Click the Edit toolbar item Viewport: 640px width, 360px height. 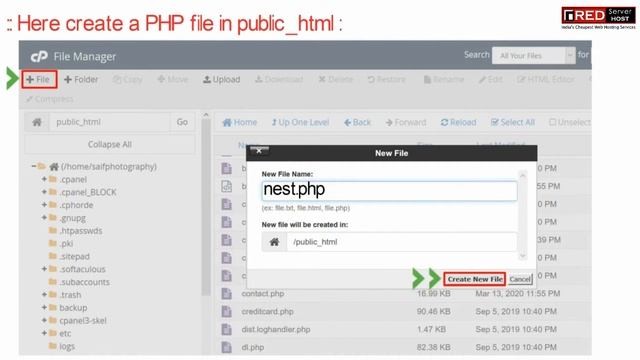click(491, 79)
